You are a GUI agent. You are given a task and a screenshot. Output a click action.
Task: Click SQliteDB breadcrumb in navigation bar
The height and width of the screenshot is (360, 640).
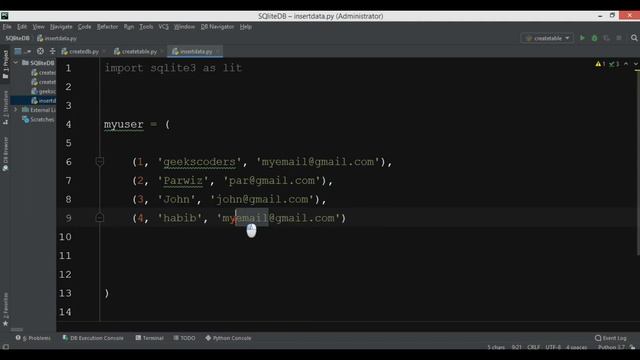[x=17, y=38]
